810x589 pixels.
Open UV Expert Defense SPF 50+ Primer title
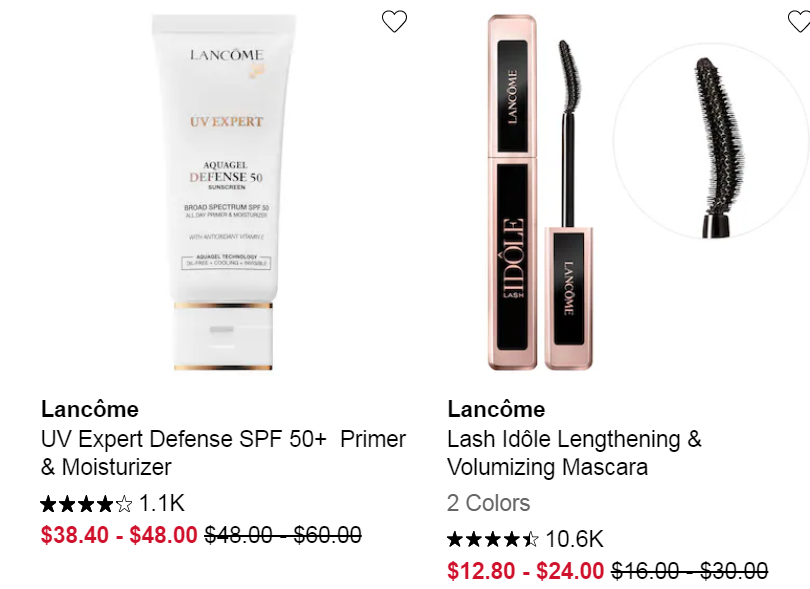(x=223, y=453)
